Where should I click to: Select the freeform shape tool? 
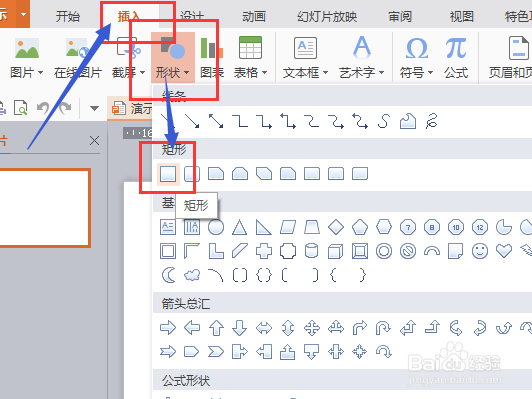(x=408, y=121)
